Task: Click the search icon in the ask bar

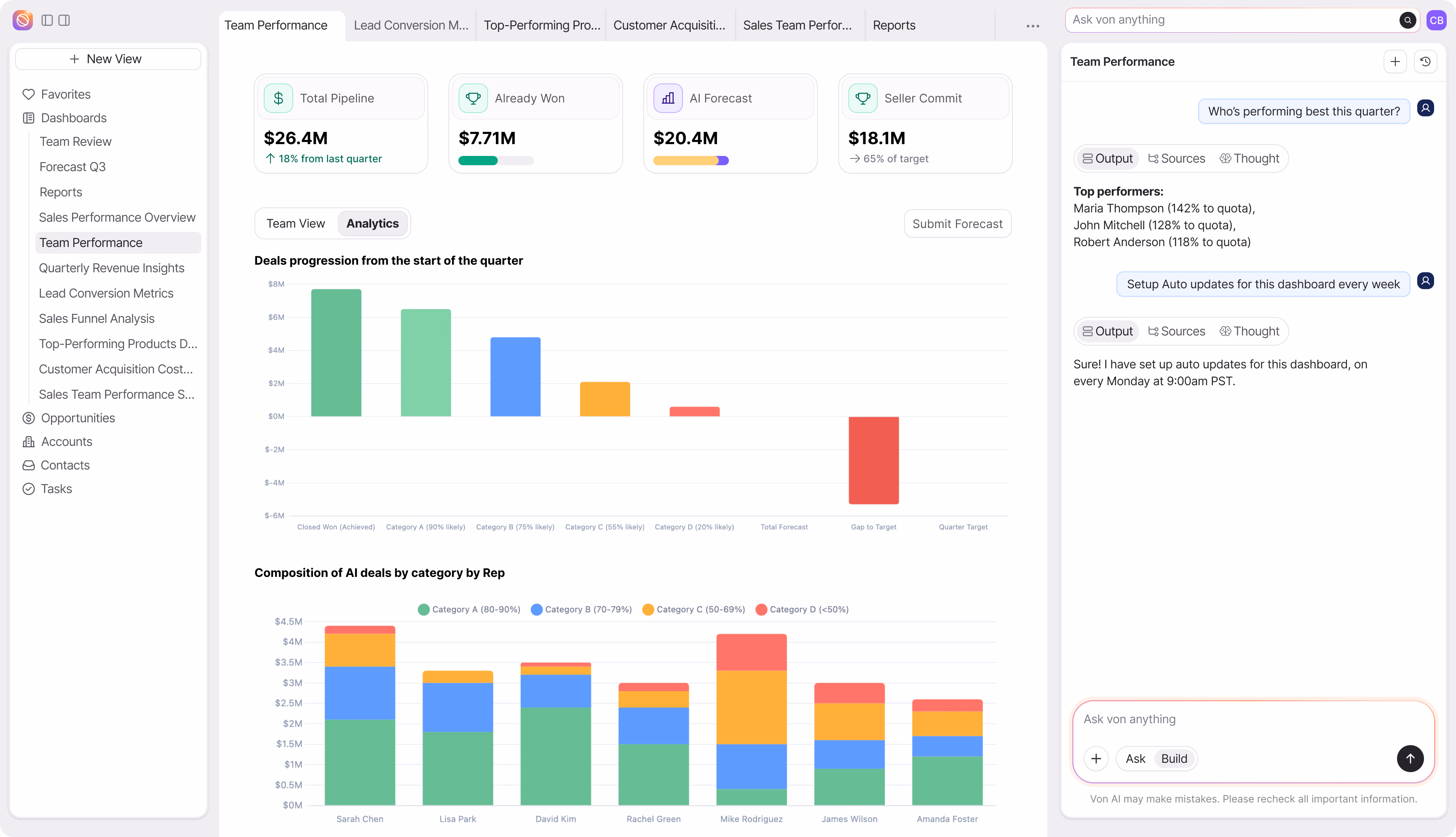Action: pos(1408,19)
